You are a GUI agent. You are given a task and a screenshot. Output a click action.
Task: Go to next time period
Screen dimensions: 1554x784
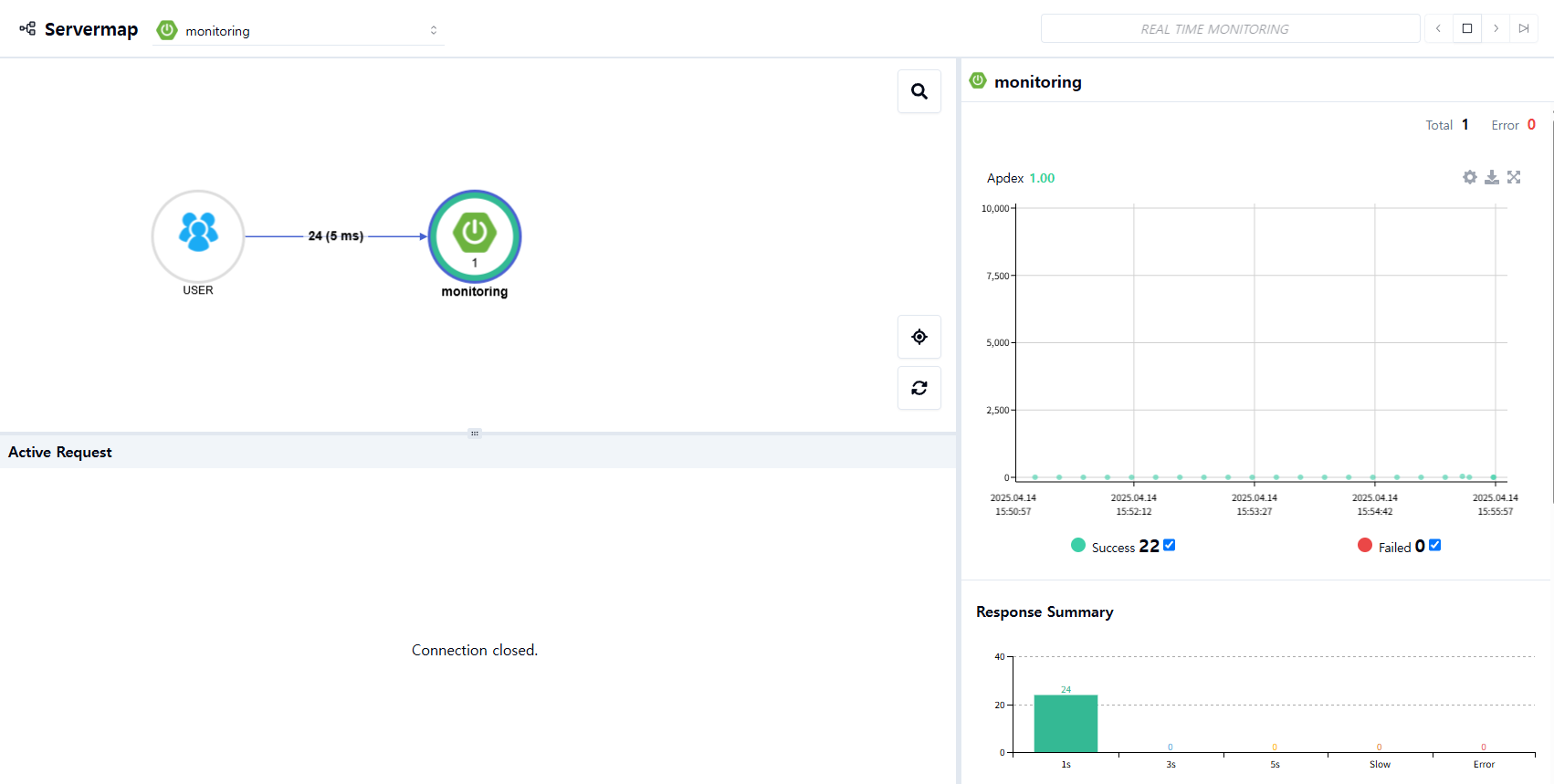pos(1496,28)
